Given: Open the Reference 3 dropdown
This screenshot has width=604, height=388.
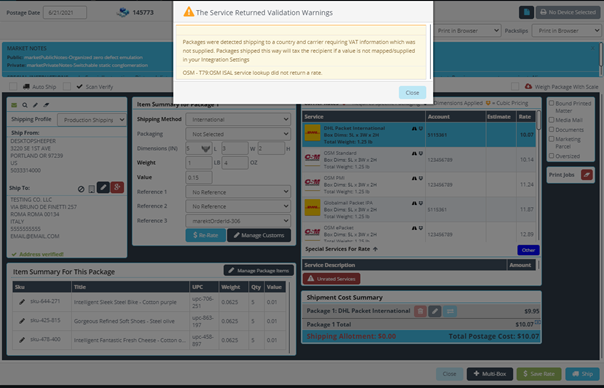Looking at the screenshot, I should (x=238, y=221).
